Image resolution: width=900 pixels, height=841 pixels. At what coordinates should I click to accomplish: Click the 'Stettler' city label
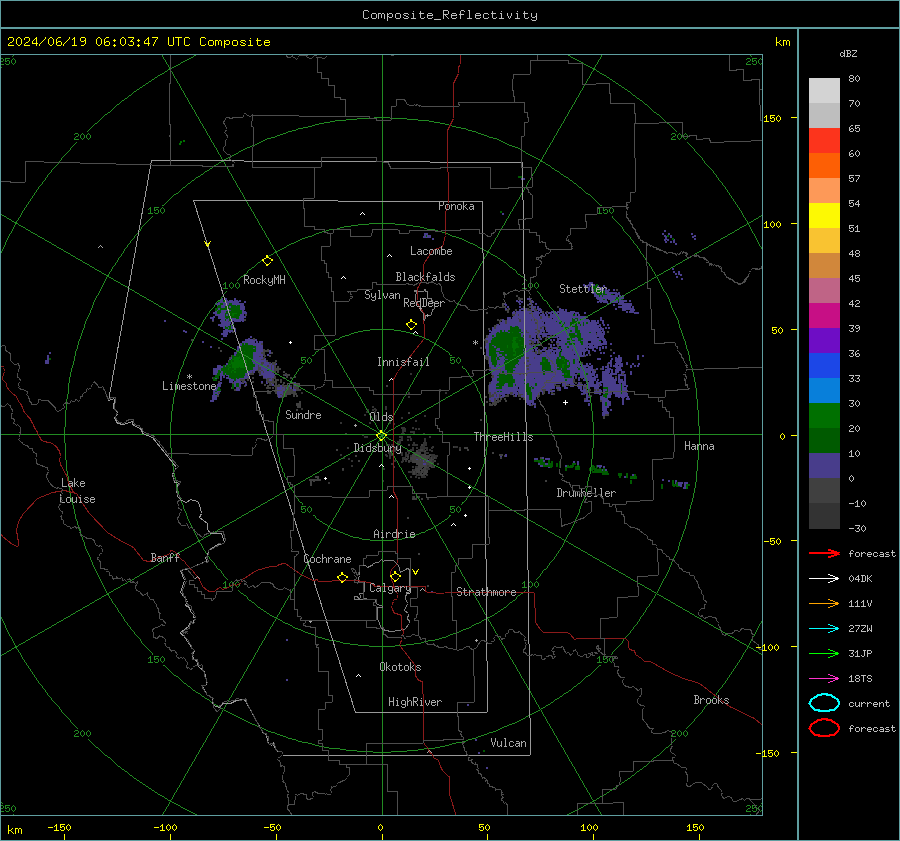pos(583,289)
